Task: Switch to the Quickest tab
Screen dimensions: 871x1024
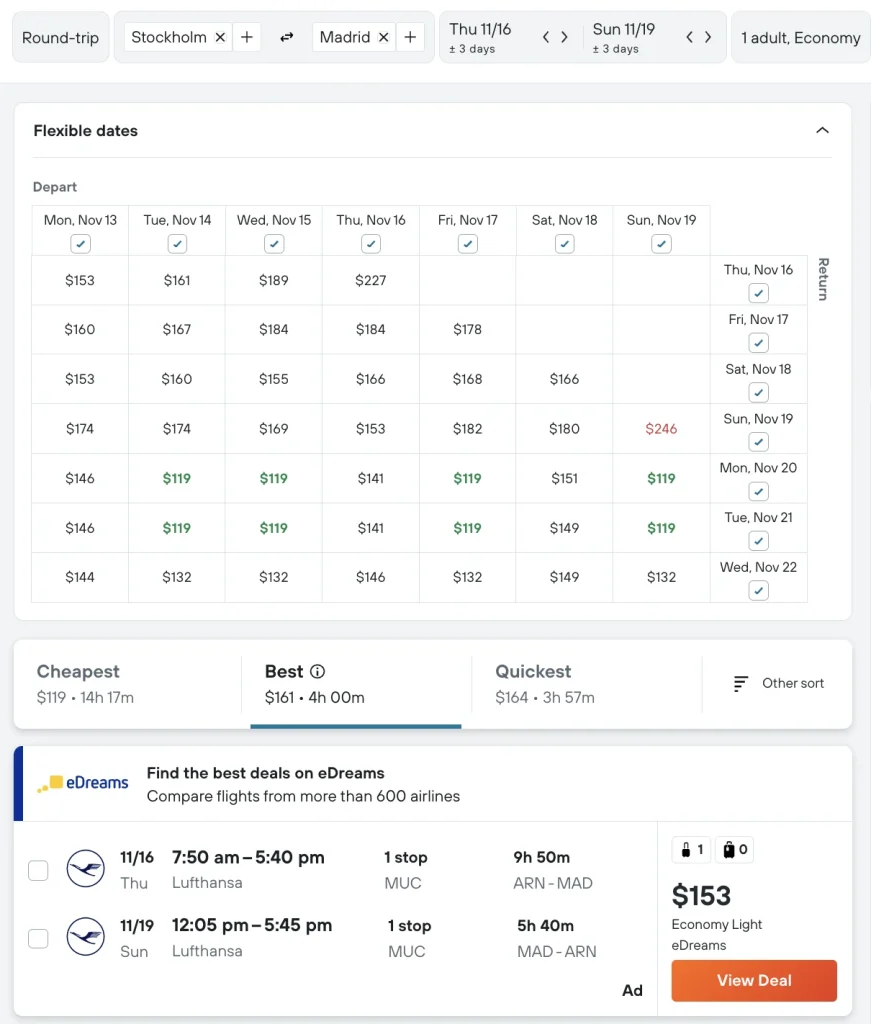Action: coord(586,684)
